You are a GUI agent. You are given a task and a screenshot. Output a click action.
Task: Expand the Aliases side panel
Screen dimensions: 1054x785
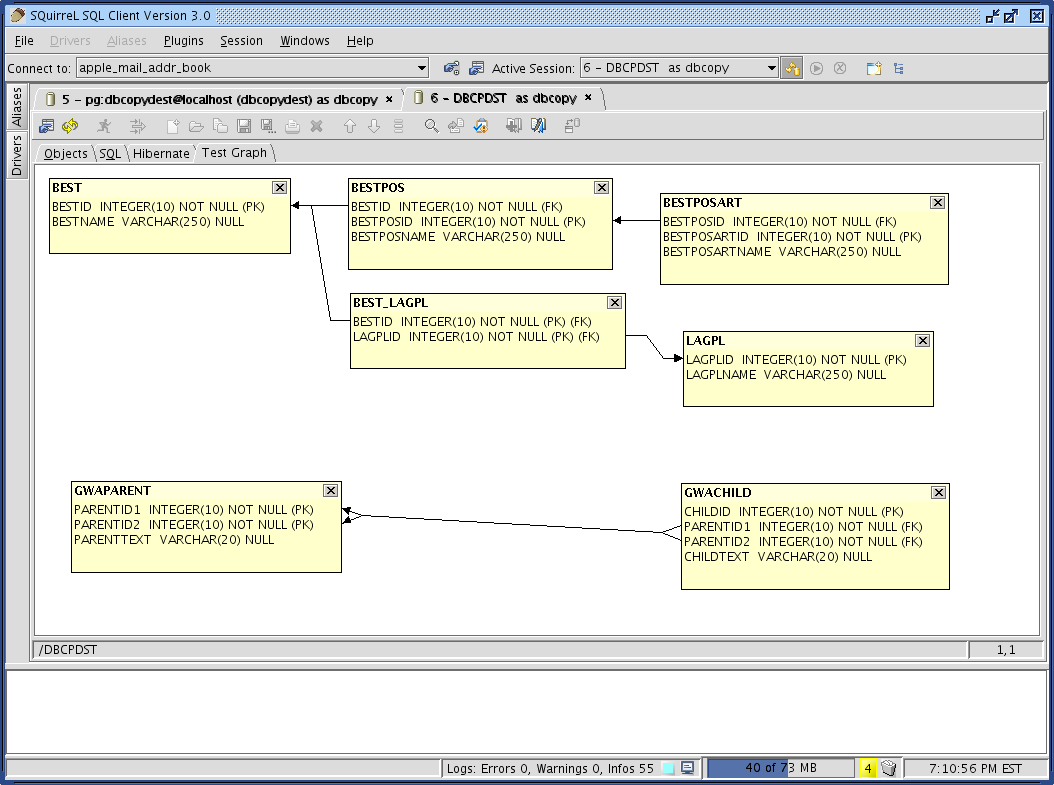16,107
